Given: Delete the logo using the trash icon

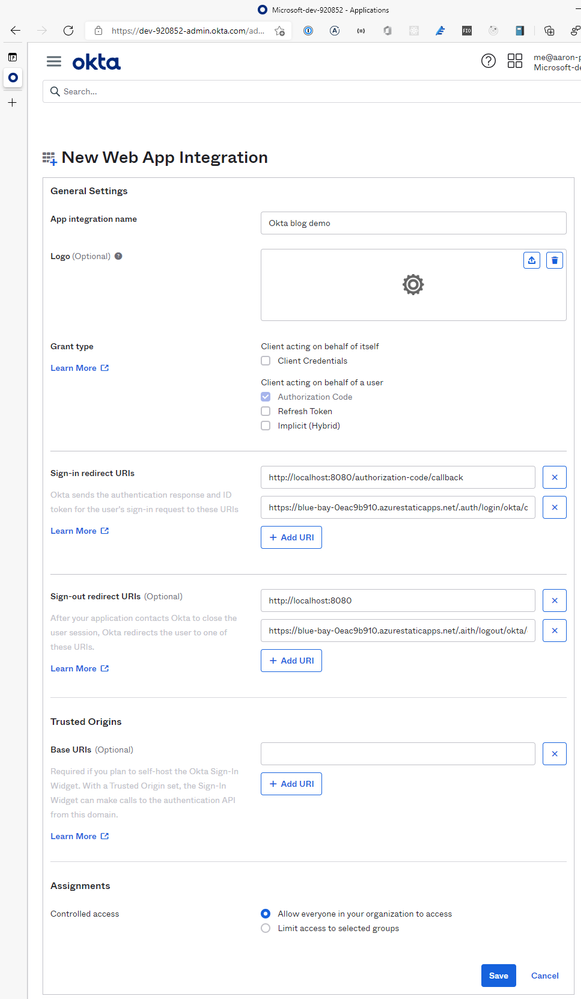Looking at the screenshot, I should (x=555, y=260).
